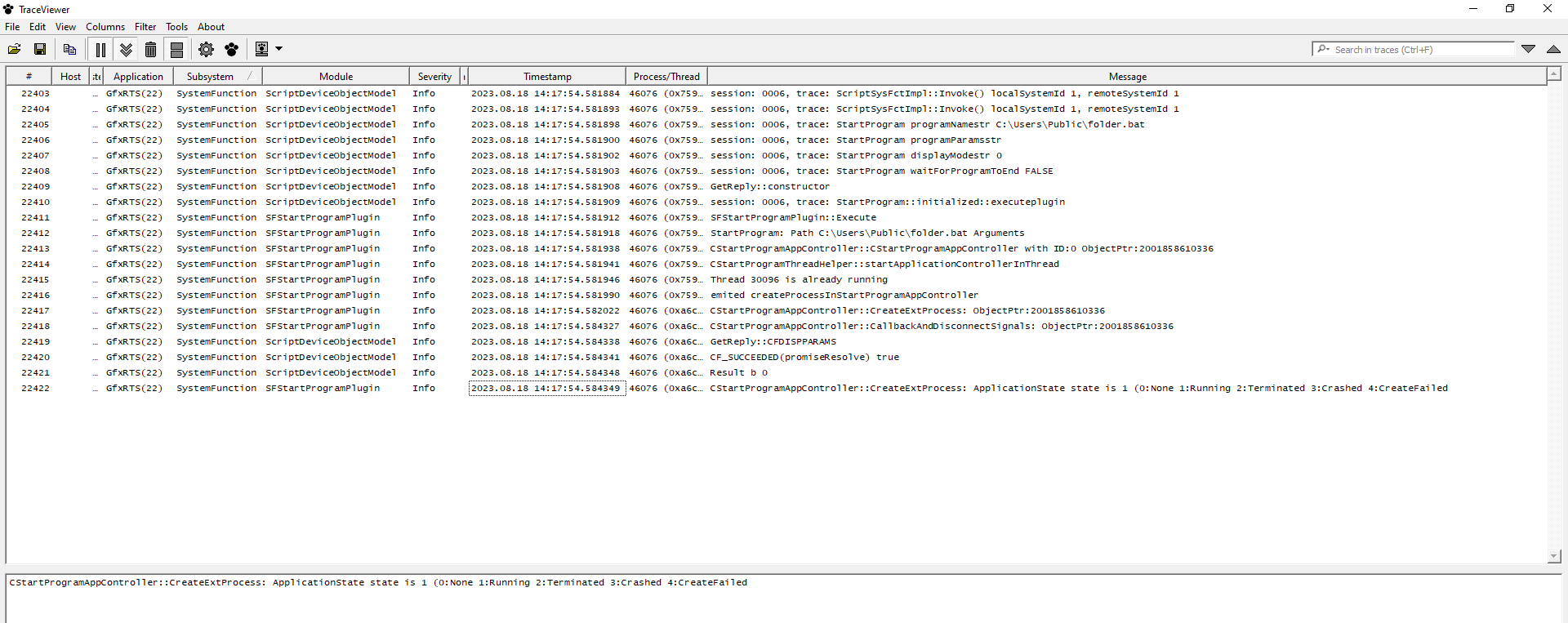Click the monitor with paw icon

261,50
